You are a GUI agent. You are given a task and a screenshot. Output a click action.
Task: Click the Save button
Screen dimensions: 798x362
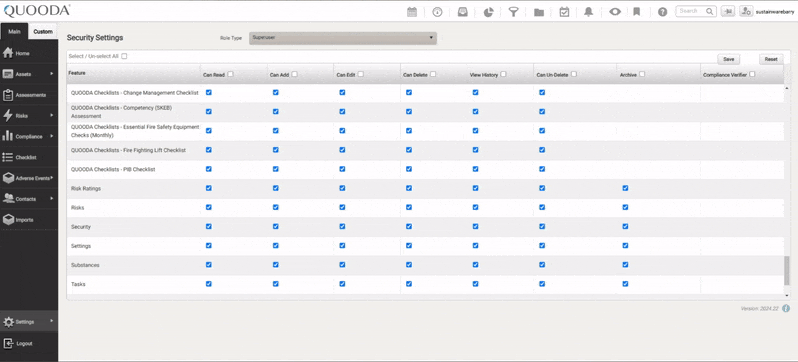[729, 59]
